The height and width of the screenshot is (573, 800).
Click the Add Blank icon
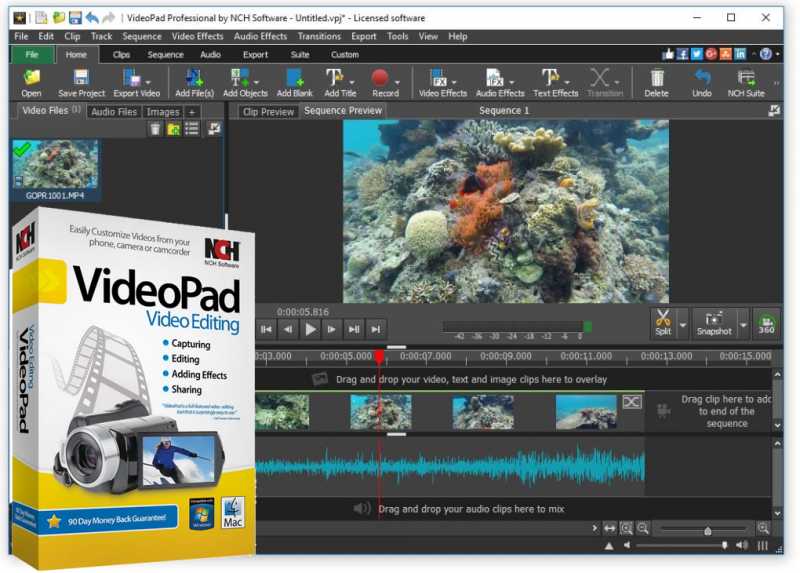coord(294,83)
